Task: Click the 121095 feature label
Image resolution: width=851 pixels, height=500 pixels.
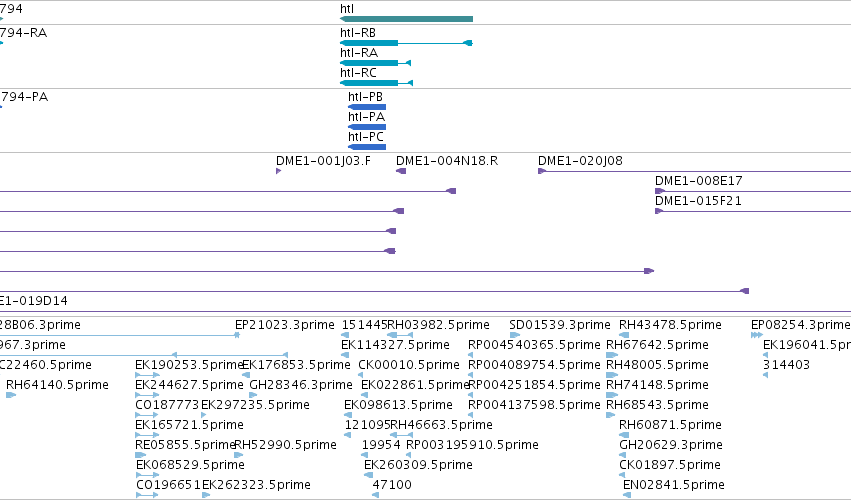Action: [x=367, y=425]
